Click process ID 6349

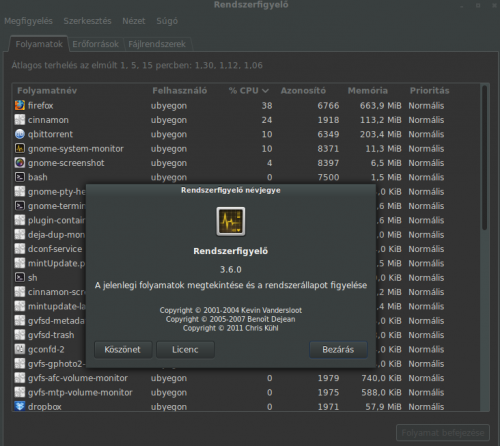tap(328, 134)
